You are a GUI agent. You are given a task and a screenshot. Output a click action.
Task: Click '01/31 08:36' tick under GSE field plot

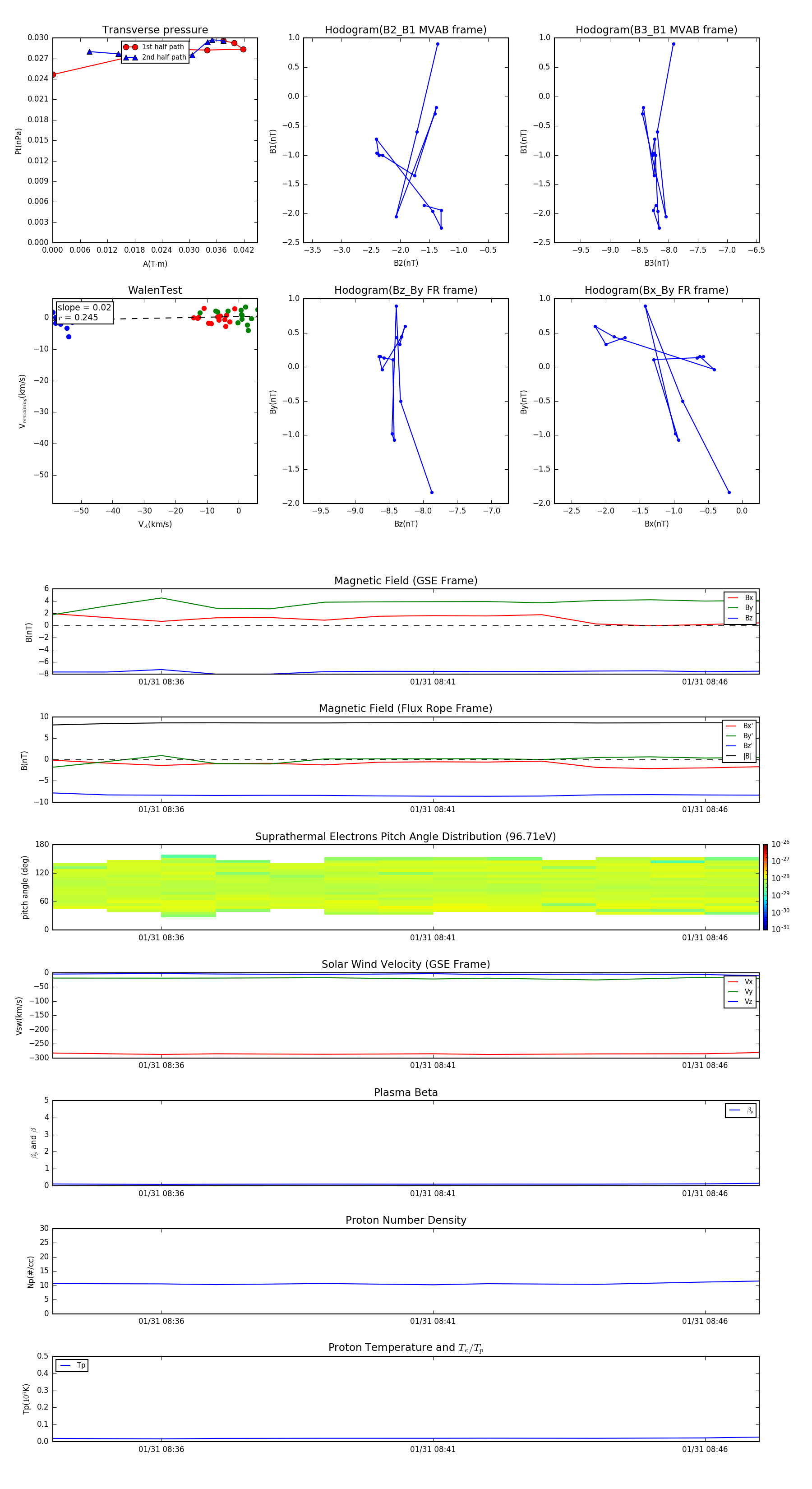161,682
